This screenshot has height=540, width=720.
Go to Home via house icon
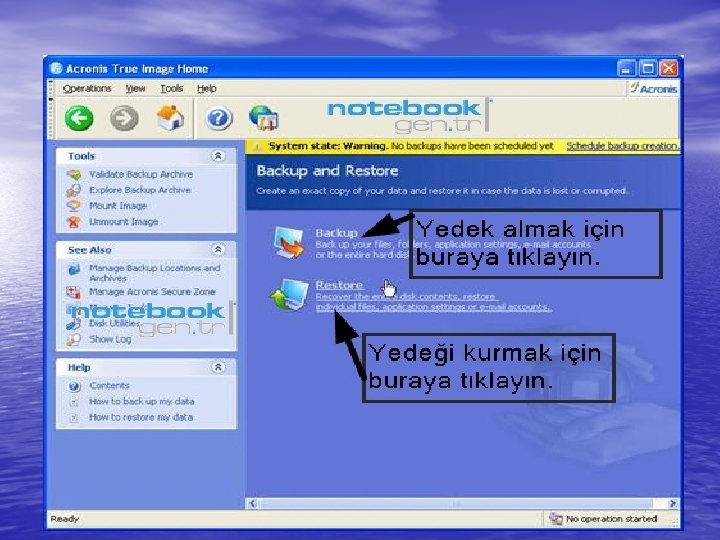pyautogui.click(x=170, y=118)
